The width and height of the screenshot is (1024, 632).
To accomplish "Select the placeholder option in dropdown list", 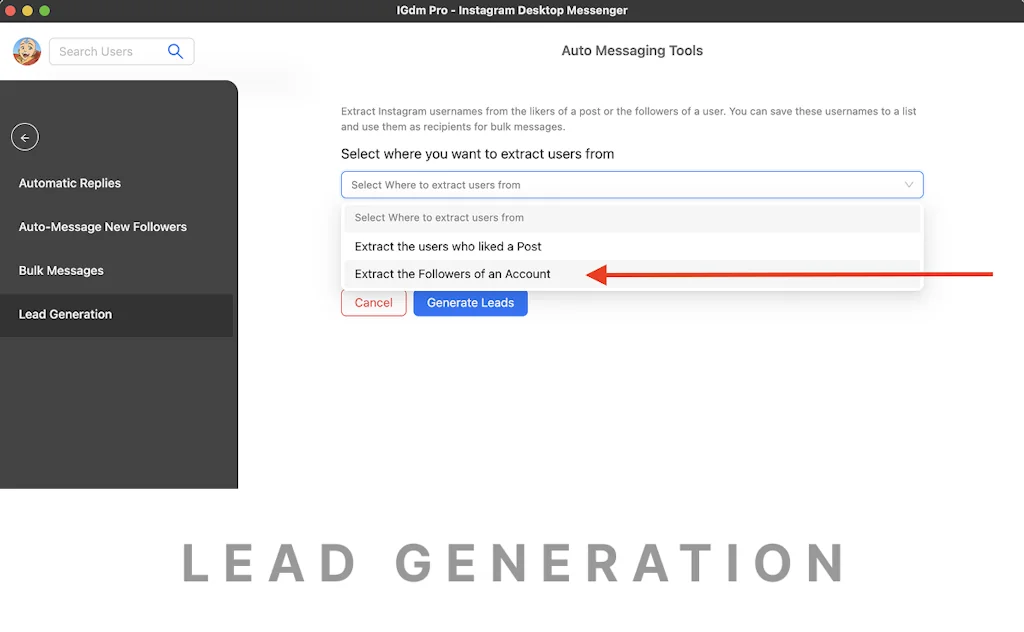I will coord(439,218).
